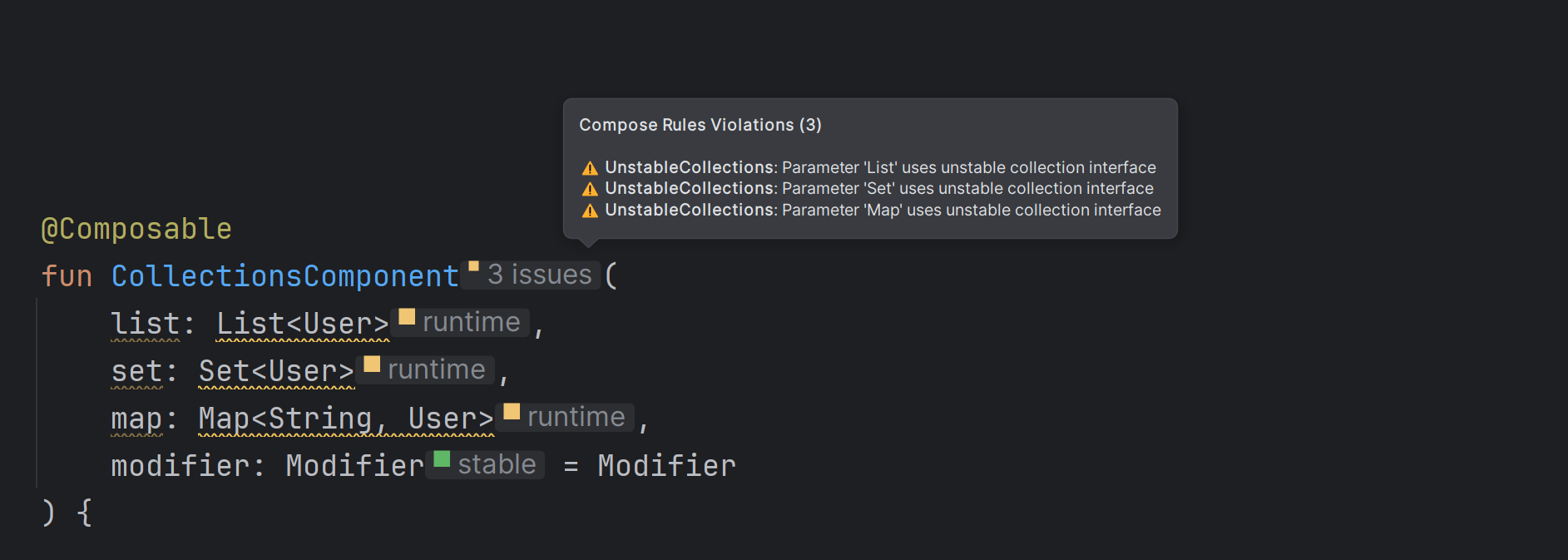Click the yellow square after Map<String, User>

coord(512,411)
